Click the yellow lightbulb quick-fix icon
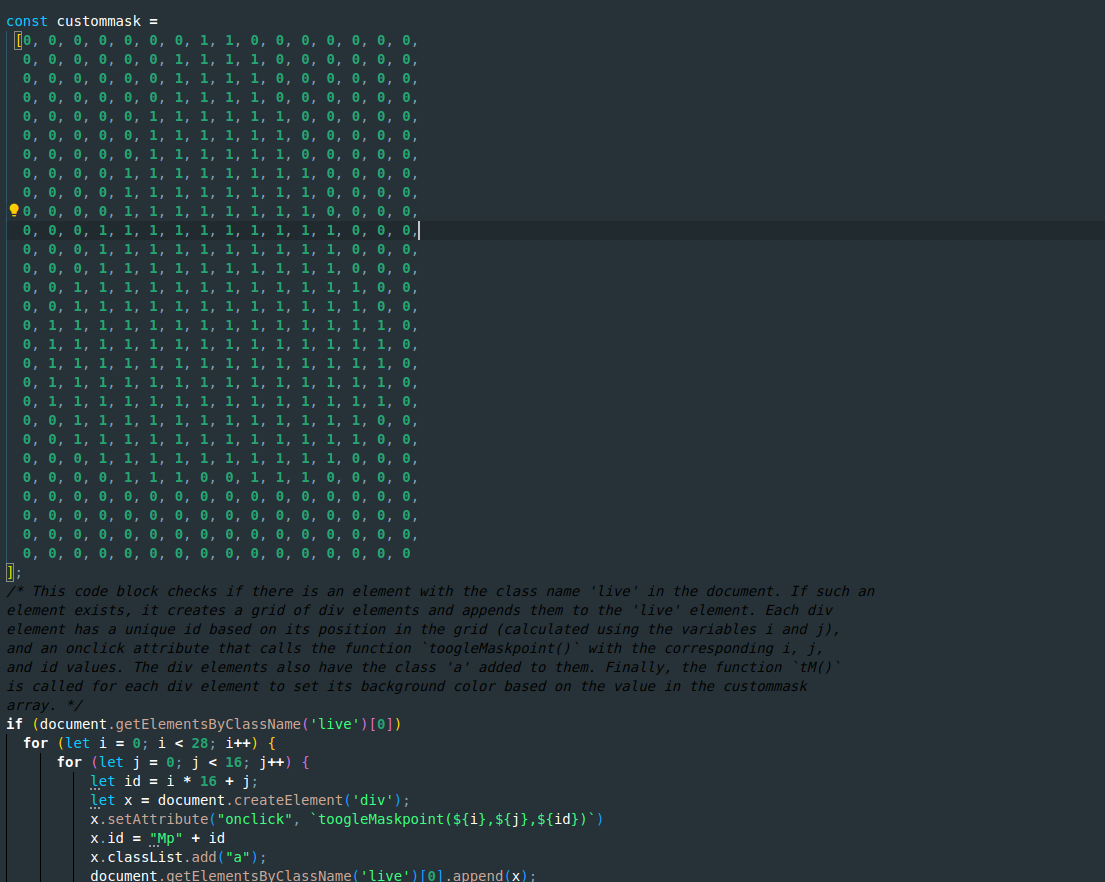This screenshot has width=1105, height=882. (14, 211)
